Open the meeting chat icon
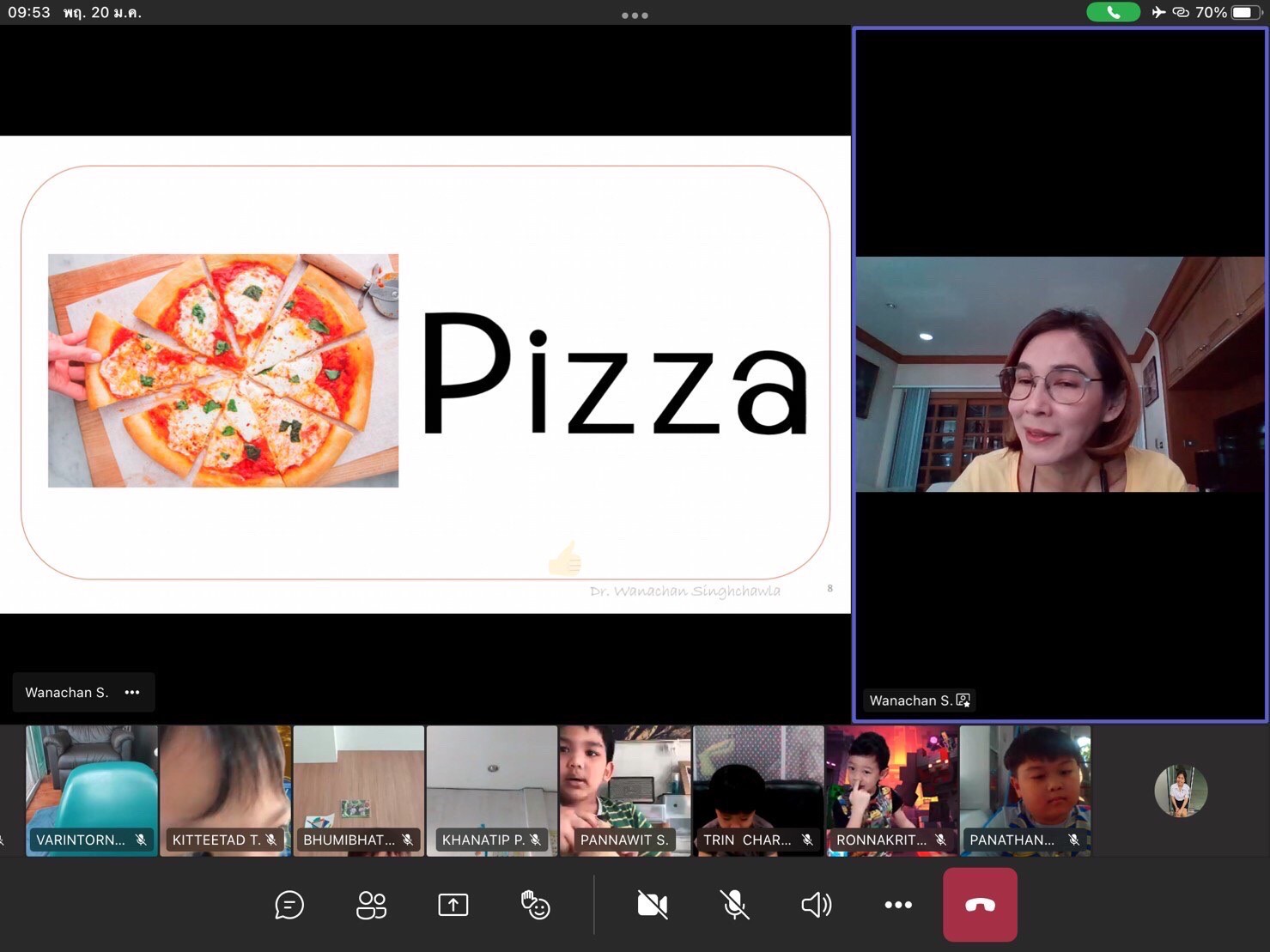Viewport: 1270px width, 952px height. 289,905
